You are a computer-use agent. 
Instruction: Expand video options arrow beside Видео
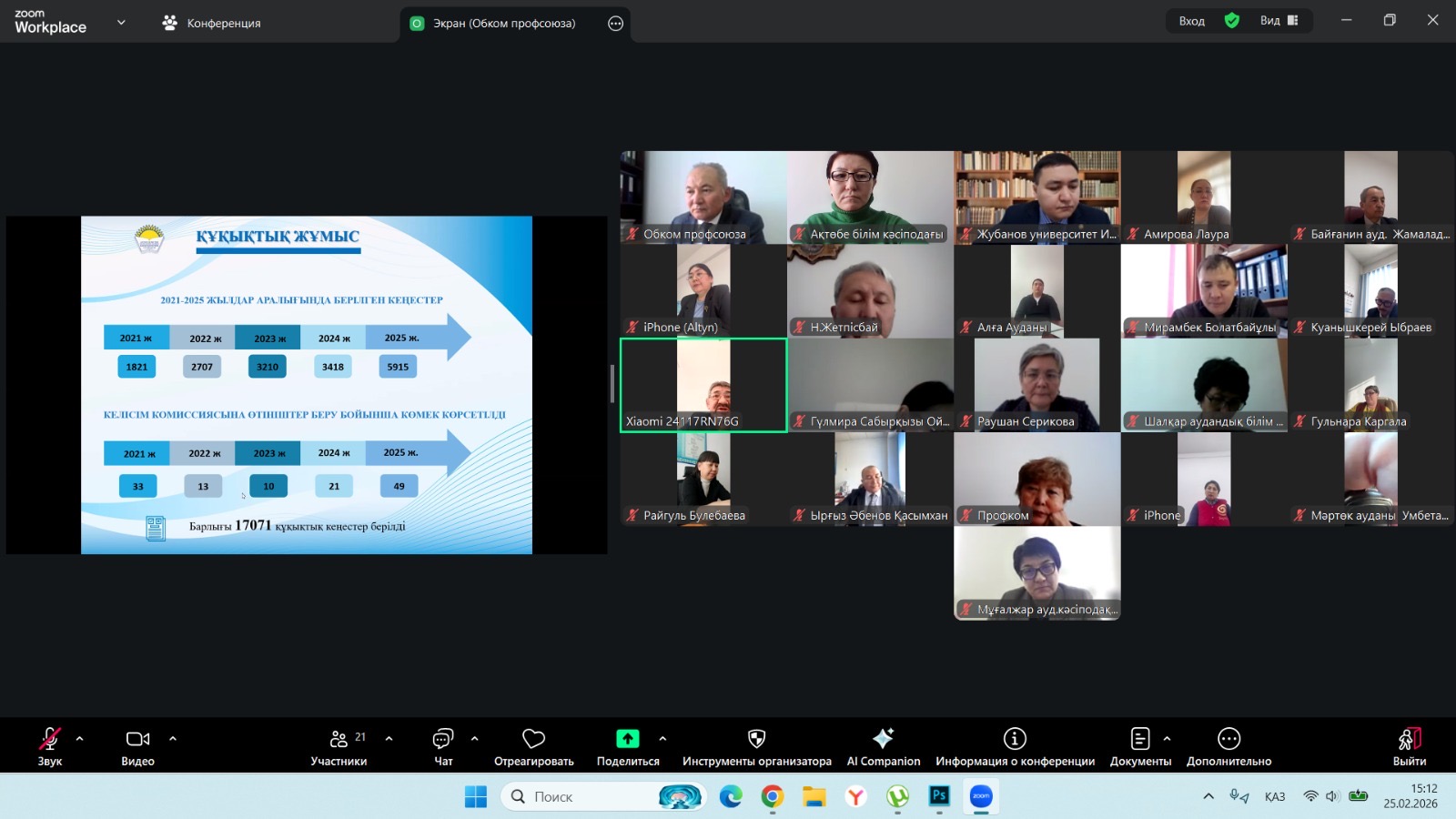(173, 739)
